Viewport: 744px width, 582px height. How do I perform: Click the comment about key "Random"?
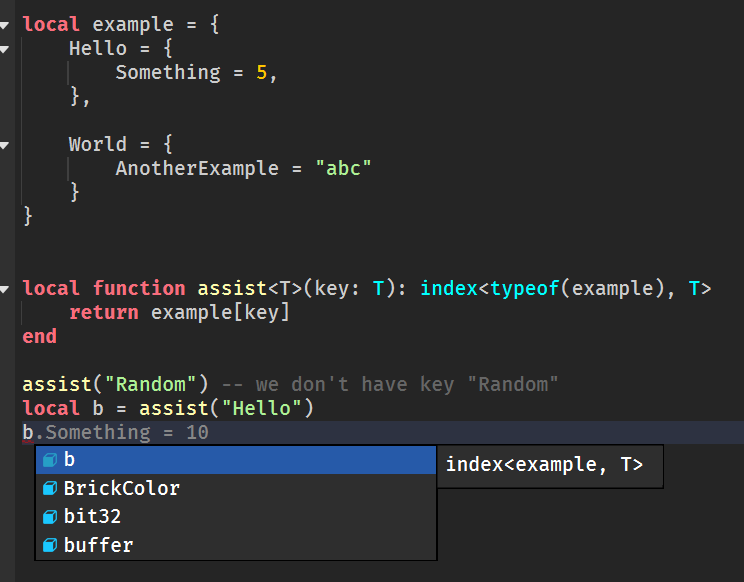coord(390,385)
